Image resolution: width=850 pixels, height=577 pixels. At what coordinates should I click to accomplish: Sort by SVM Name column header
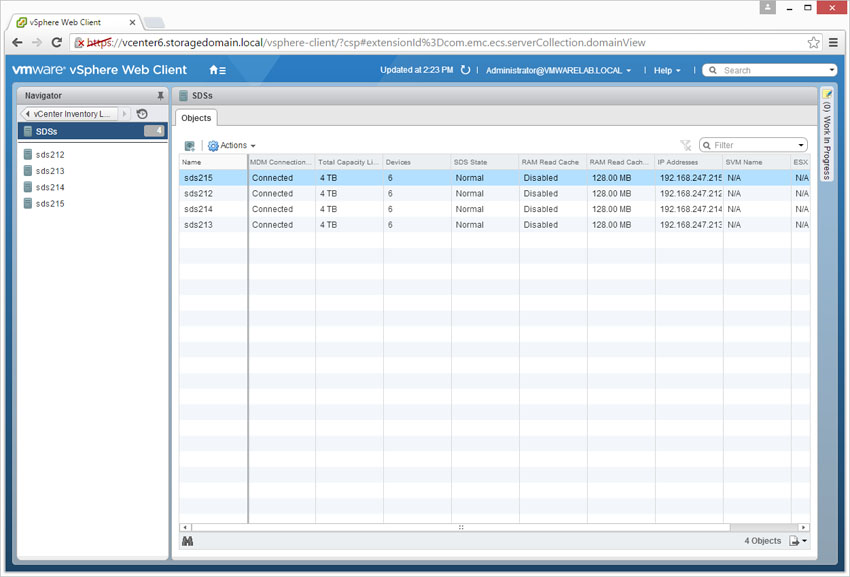[x=756, y=162]
